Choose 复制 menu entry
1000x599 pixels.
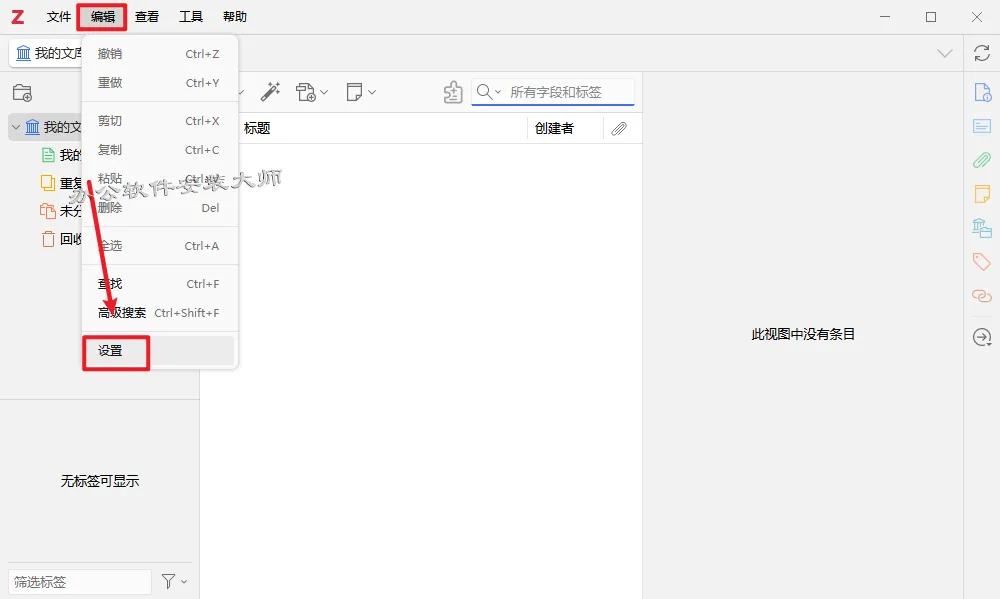coord(159,149)
